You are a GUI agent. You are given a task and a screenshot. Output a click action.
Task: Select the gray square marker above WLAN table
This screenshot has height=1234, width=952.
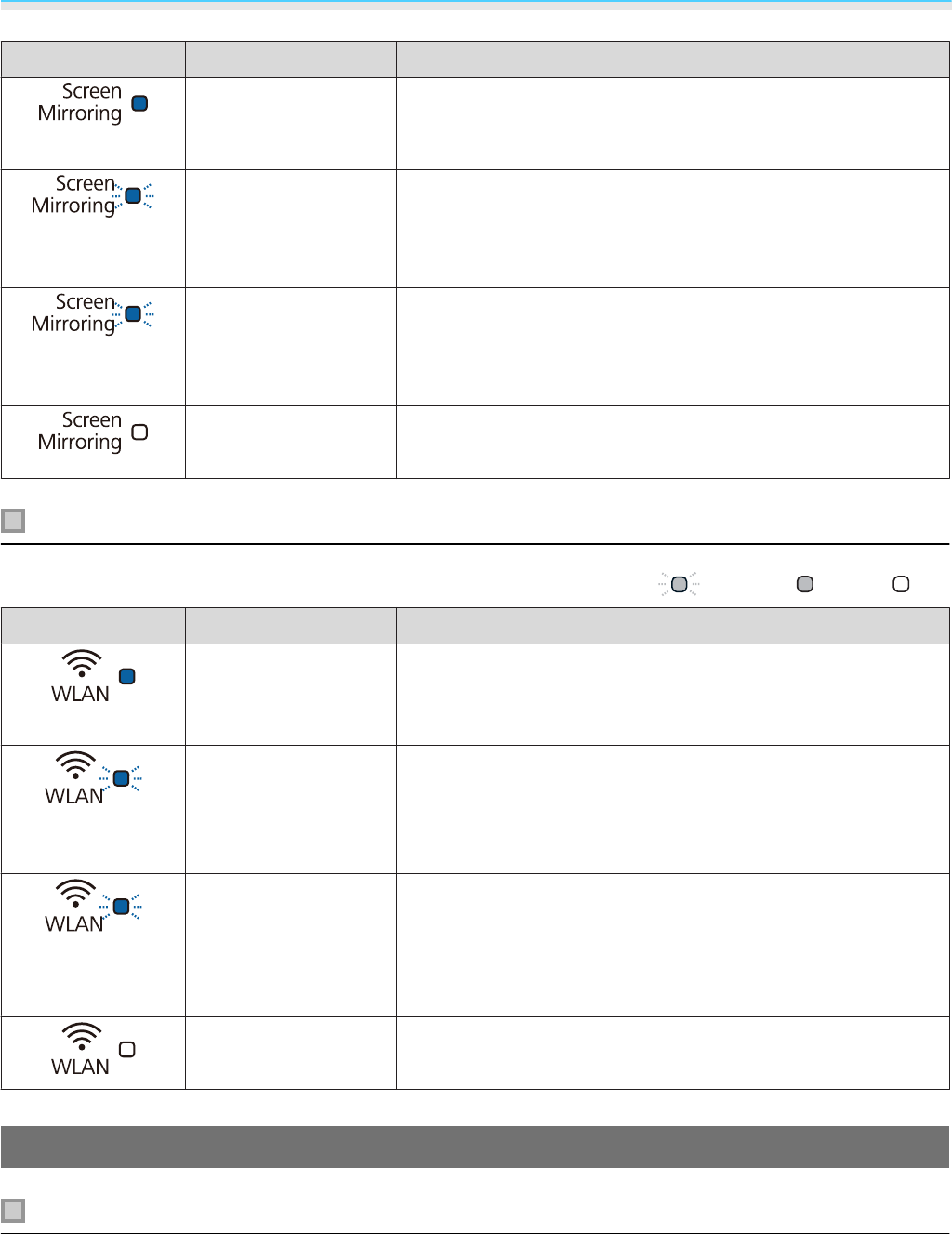click(13, 520)
